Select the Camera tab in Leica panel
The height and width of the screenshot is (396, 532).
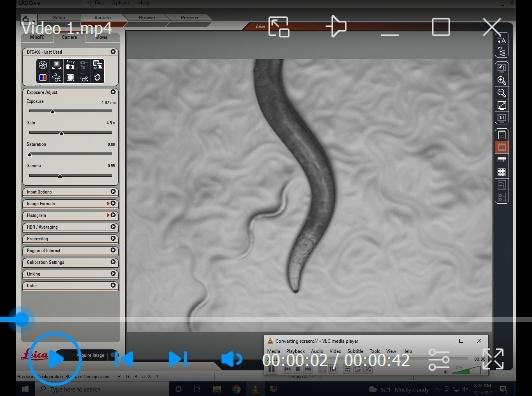(70, 37)
